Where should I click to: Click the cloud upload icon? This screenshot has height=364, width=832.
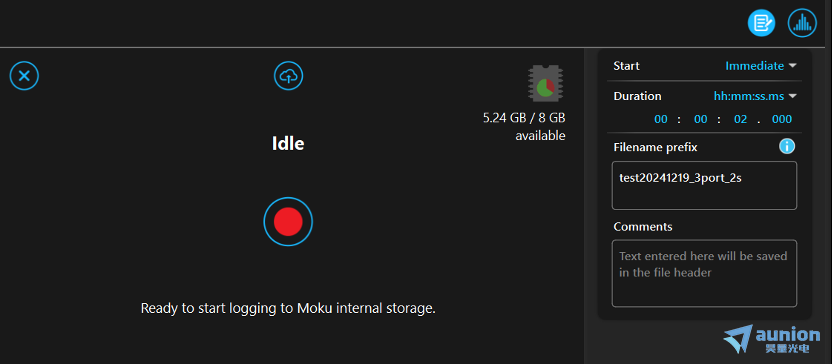click(288, 76)
